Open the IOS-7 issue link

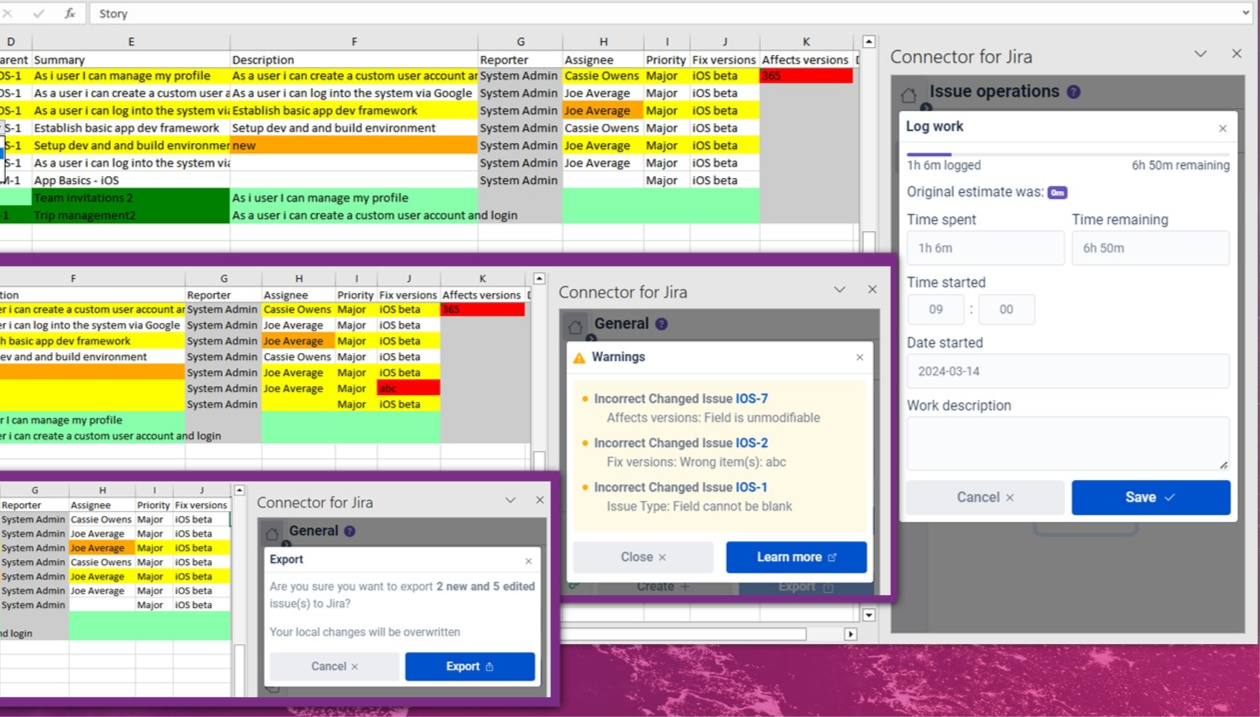point(751,398)
